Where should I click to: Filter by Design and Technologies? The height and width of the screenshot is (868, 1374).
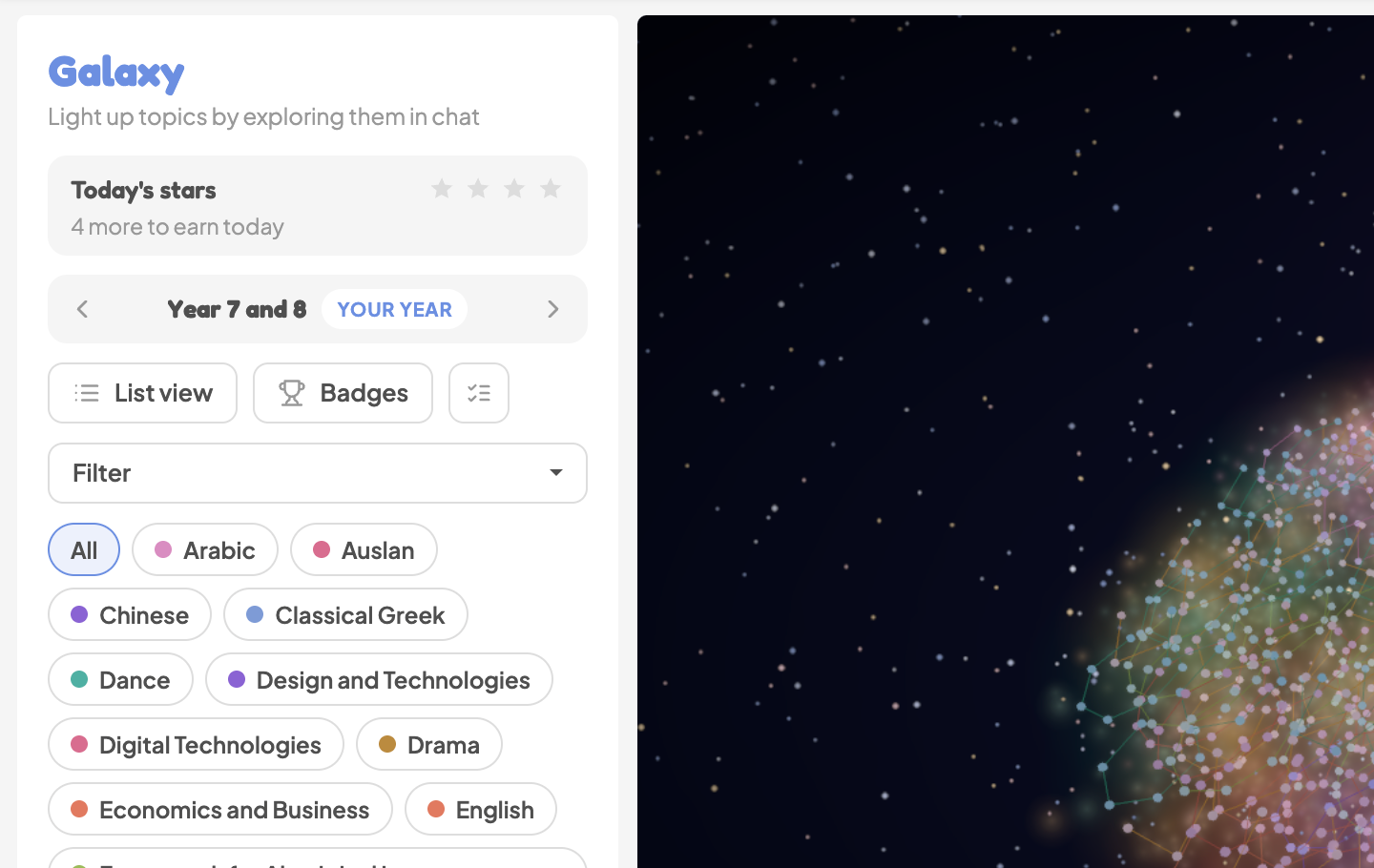tap(379, 679)
